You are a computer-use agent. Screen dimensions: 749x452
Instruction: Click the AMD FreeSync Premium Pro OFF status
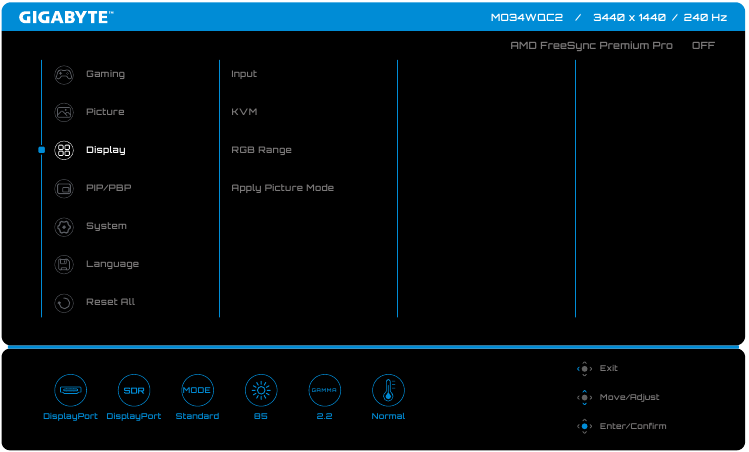(612, 46)
